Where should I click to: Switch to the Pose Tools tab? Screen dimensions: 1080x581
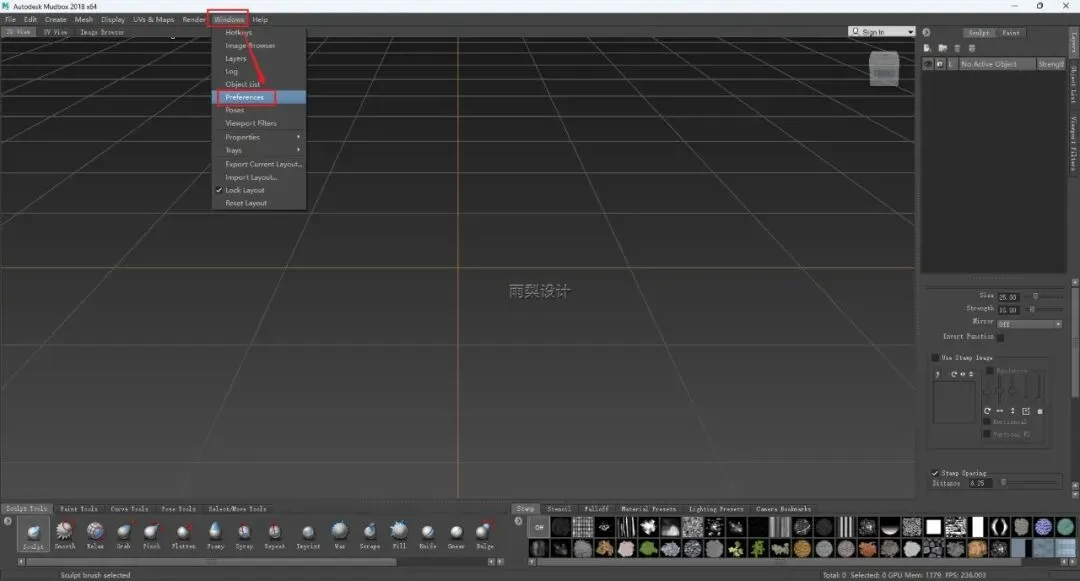click(x=178, y=509)
